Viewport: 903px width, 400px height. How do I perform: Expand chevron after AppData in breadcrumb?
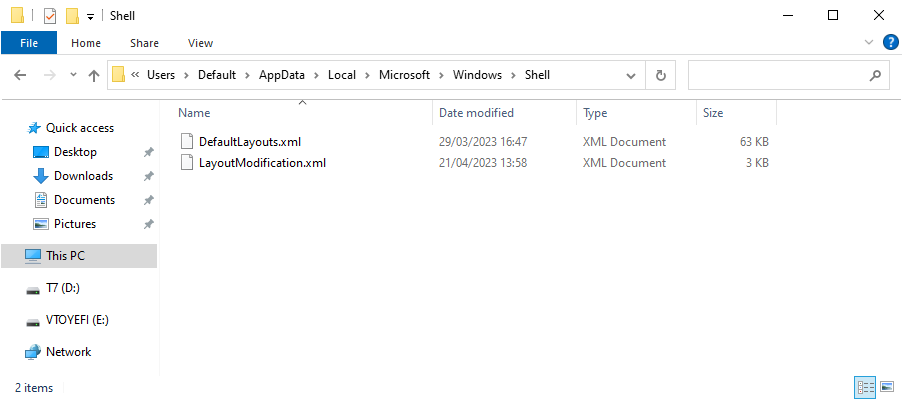click(x=317, y=75)
